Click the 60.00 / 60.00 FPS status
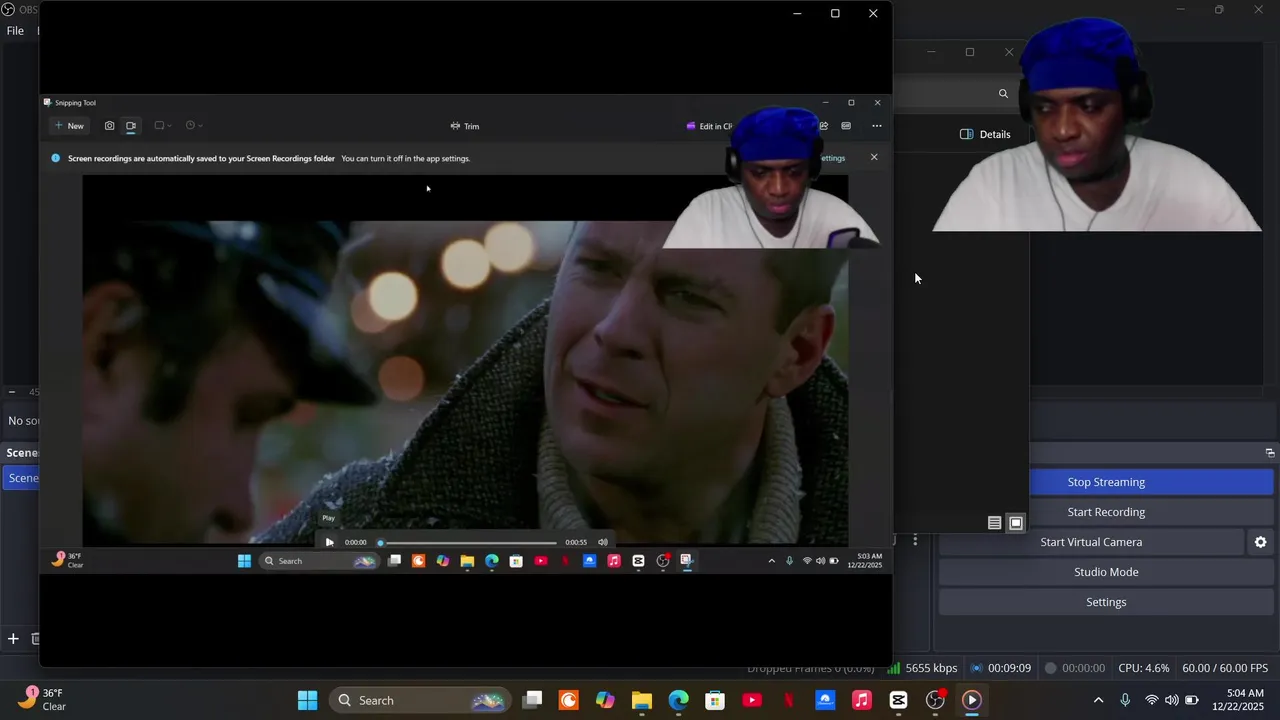This screenshot has width=1280, height=720. (x=1225, y=668)
